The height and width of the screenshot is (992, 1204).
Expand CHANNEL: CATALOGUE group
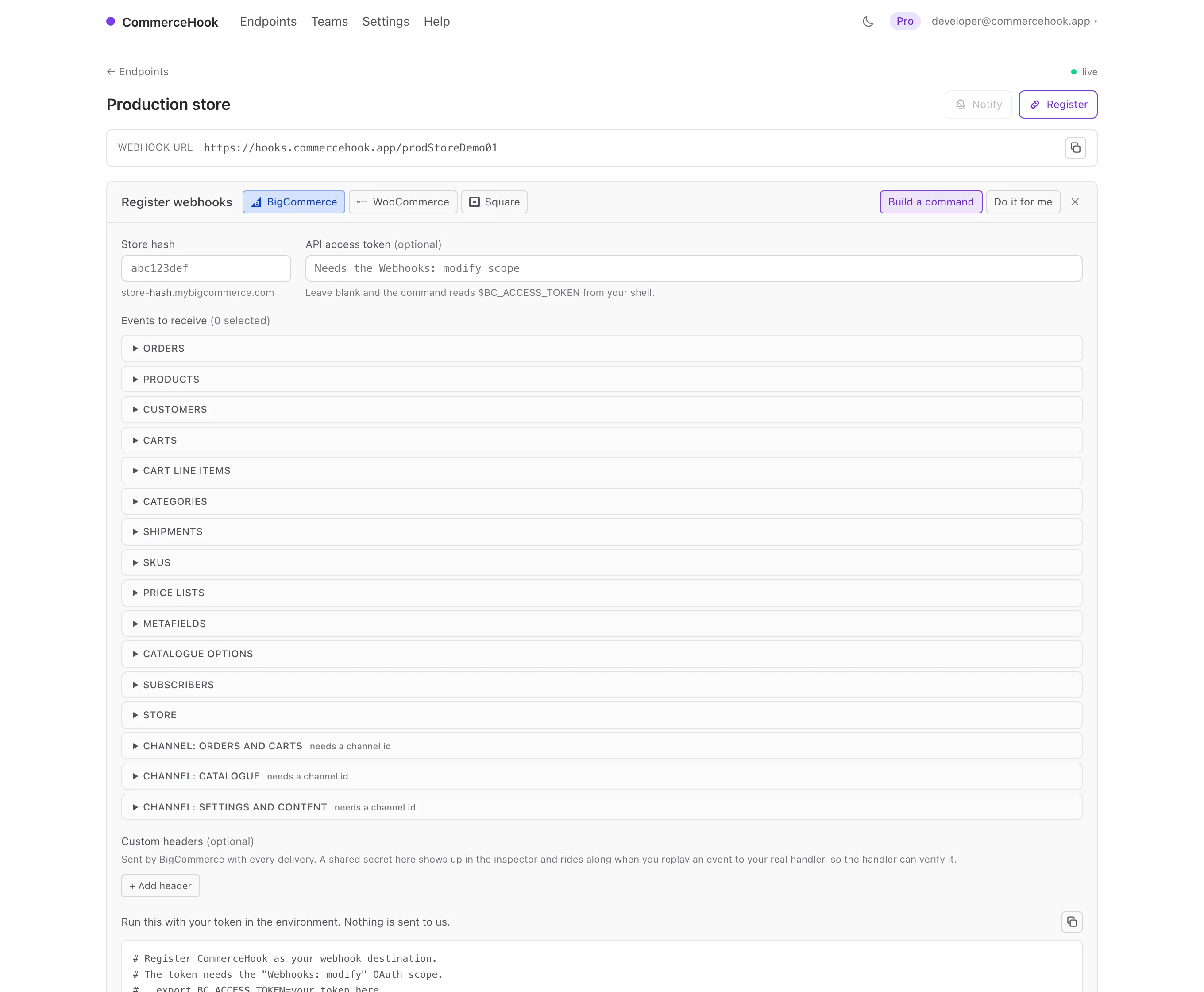tap(602, 776)
